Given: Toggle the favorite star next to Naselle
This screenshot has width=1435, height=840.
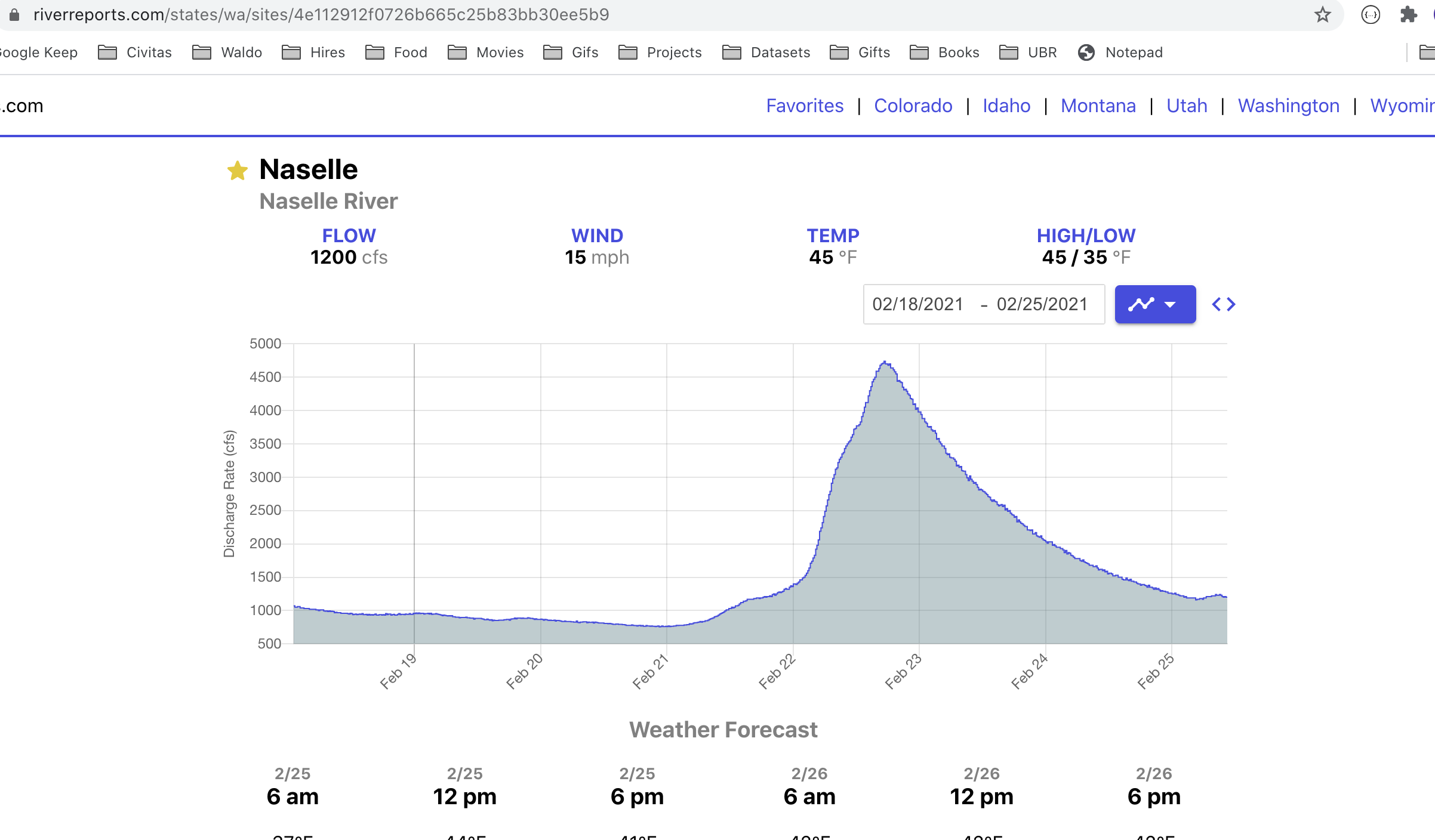Looking at the screenshot, I should click(x=238, y=171).
